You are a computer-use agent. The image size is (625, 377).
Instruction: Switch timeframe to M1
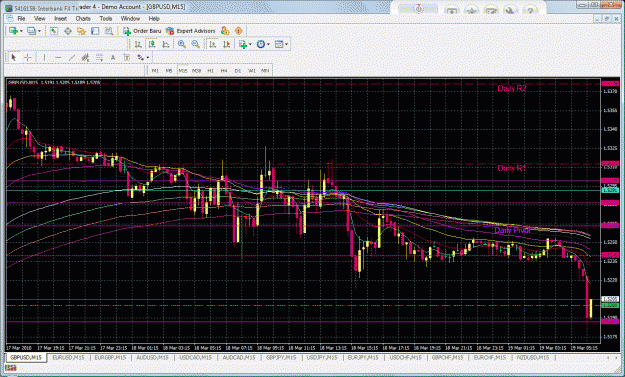tap(155, 71)
